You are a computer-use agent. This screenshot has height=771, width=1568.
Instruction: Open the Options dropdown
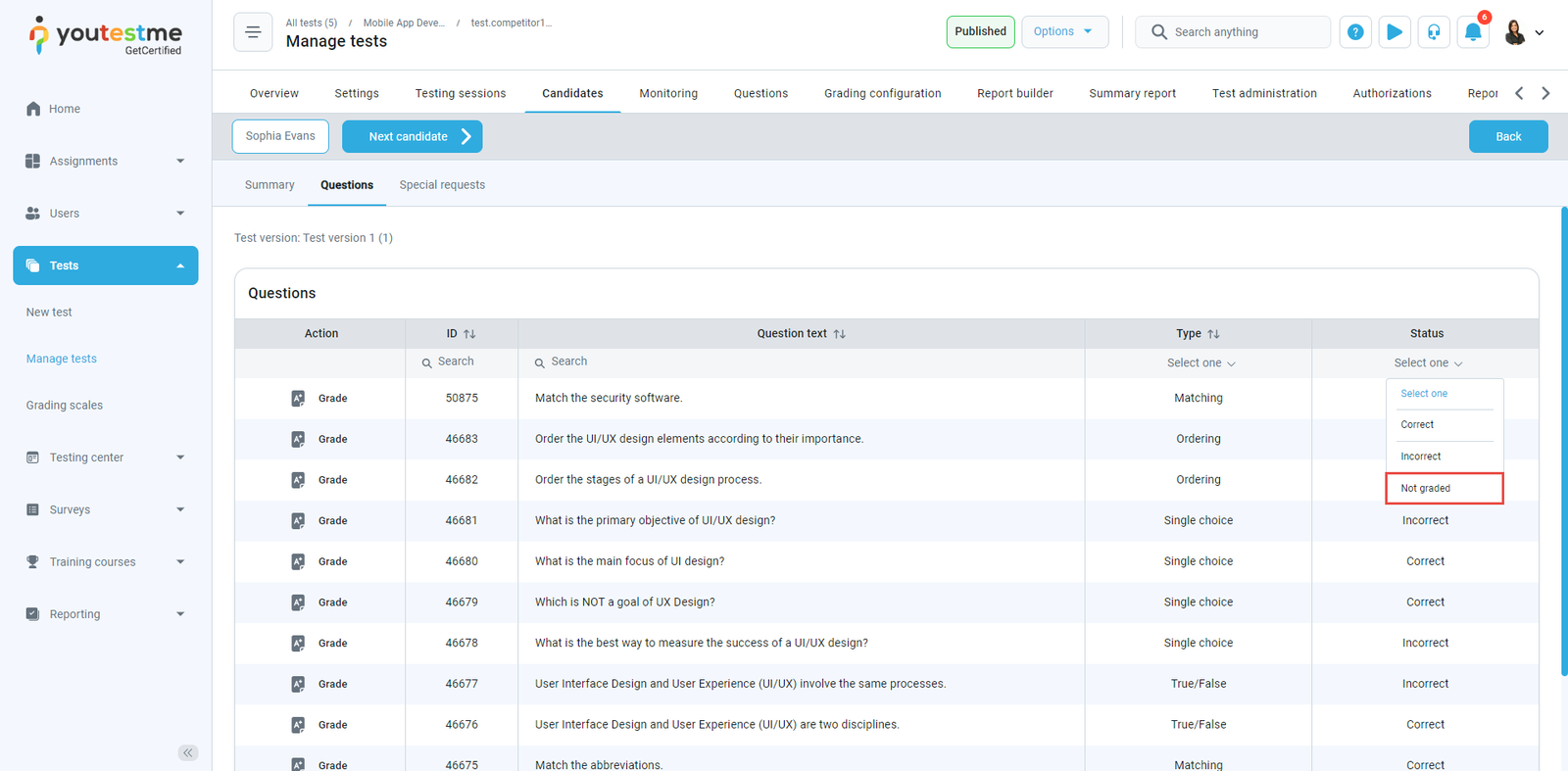click(1064, 31)
